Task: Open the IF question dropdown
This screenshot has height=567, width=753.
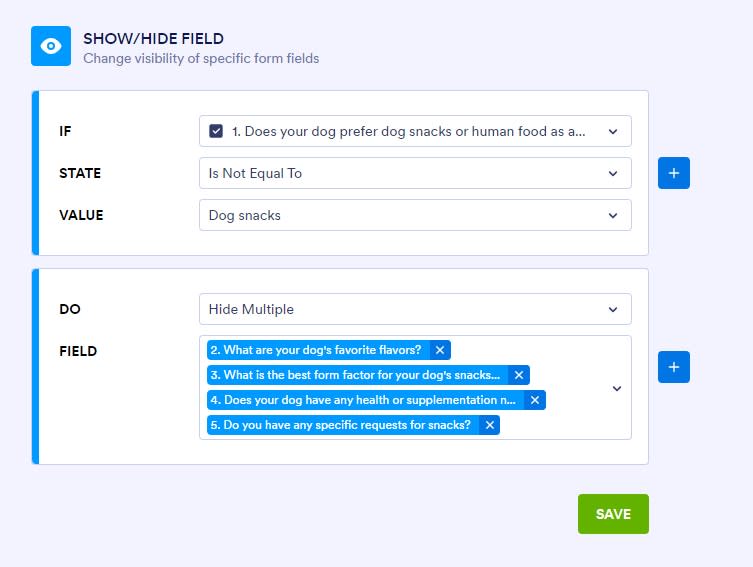Action: coord(415,131)
